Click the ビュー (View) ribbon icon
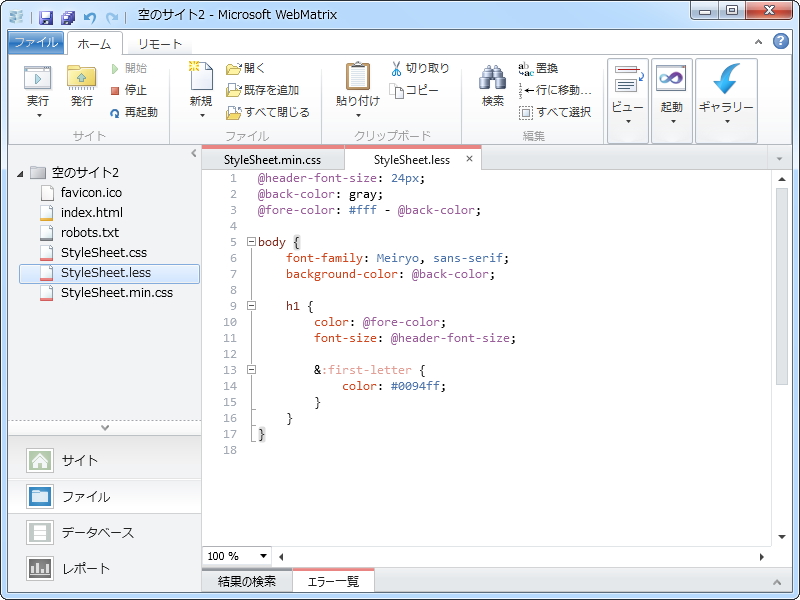This screenshot has height=600, width=800. click(628, 79)
